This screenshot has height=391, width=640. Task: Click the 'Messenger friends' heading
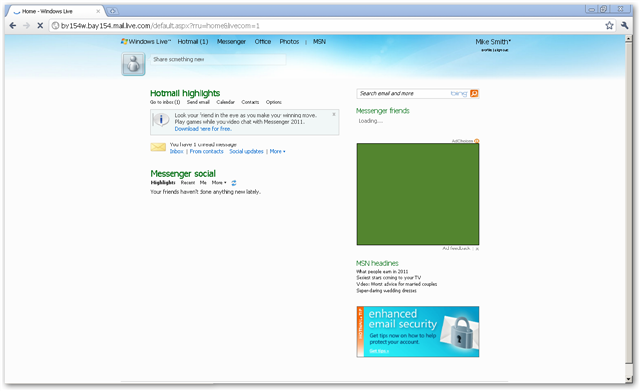(383, 111)
